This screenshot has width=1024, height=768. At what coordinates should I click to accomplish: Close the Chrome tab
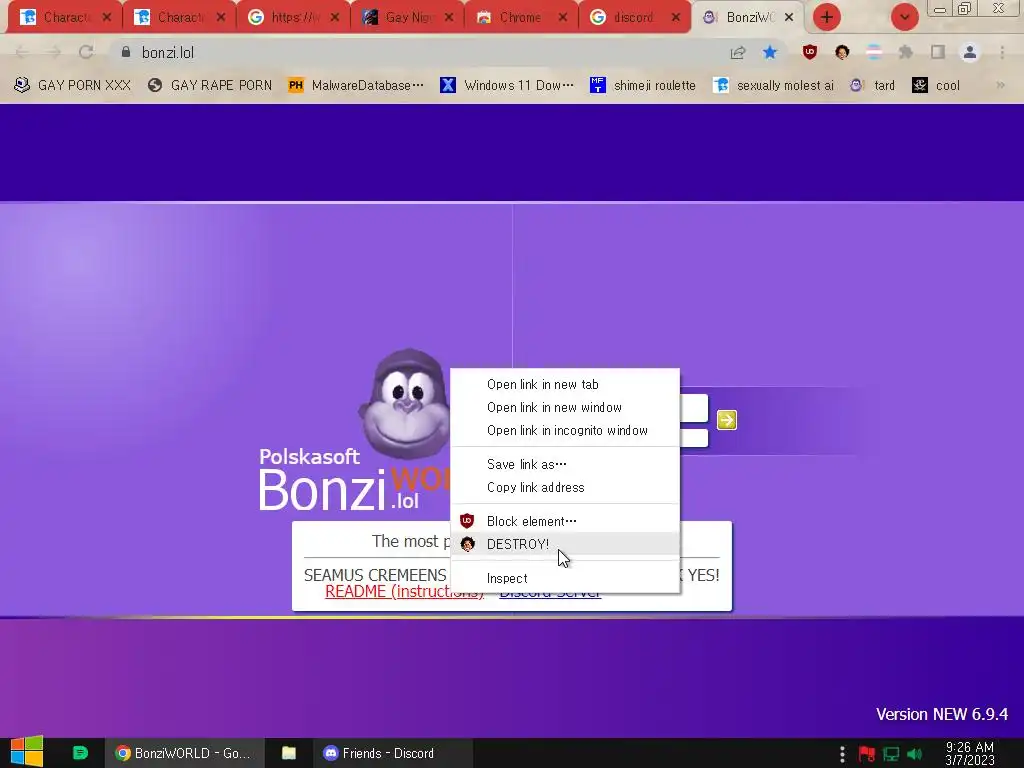(562, 18)
